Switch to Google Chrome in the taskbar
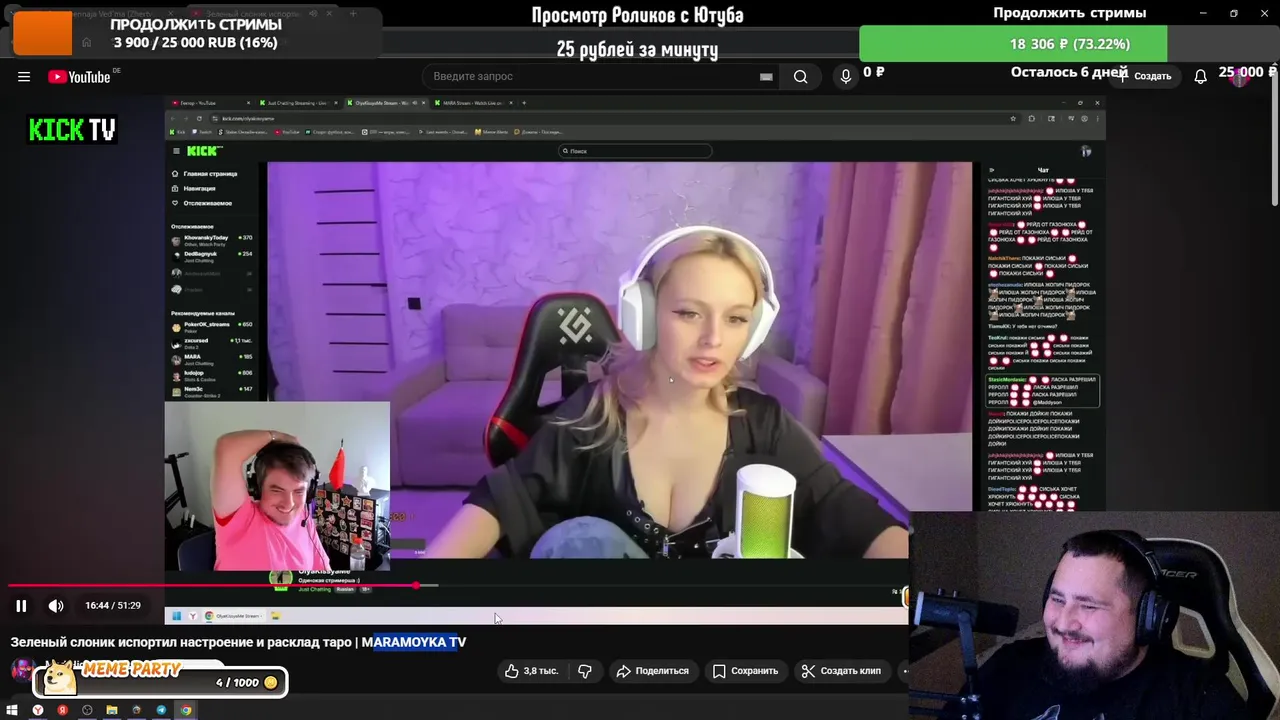Screen dimensions: 1280x720 pos(186,710)
